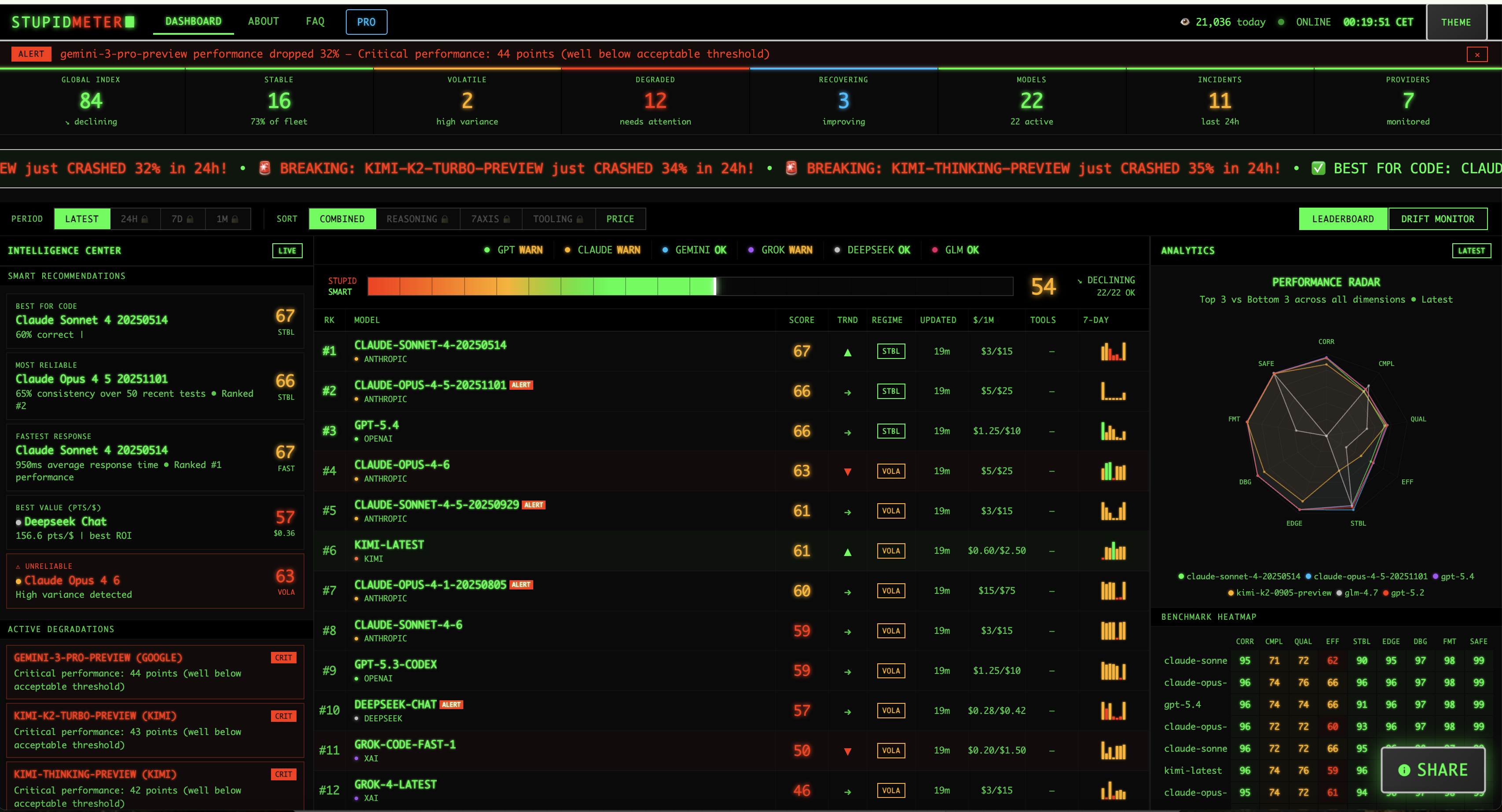Click the down trend arrow for CLAUDE-OPUS-4-6
Viewport: 1502px width, 812px height.
pos(847,472)
